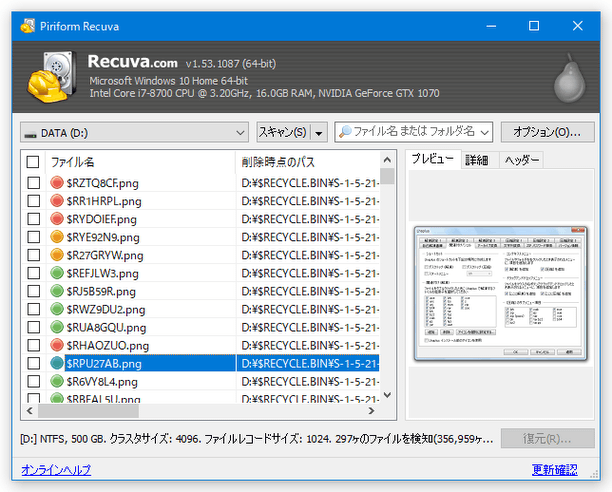Click the magnifier icon in filter box

pos(345,131)
